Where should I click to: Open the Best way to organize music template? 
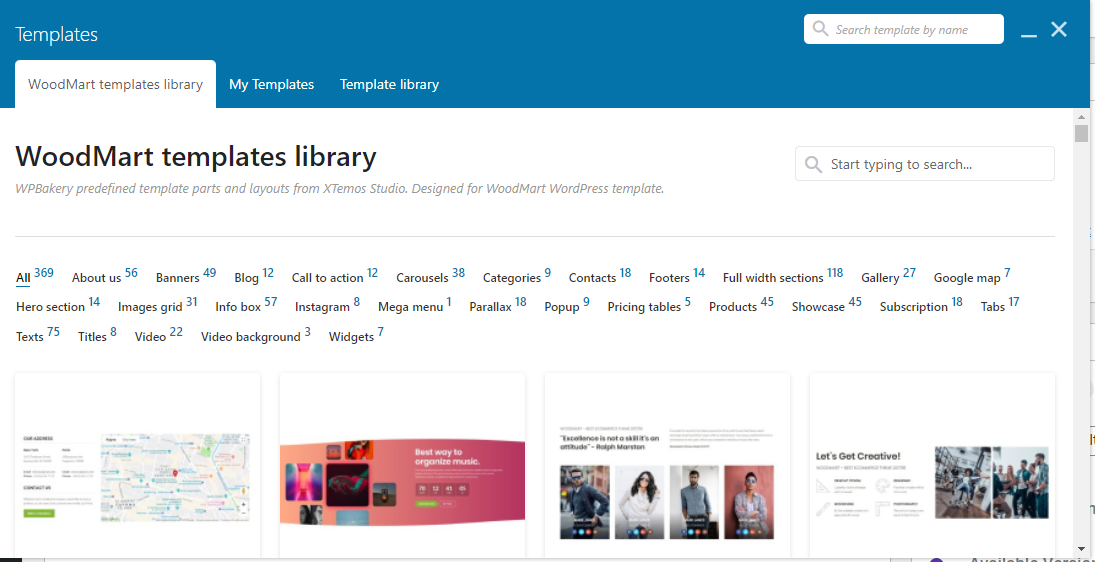click(402, 466)
